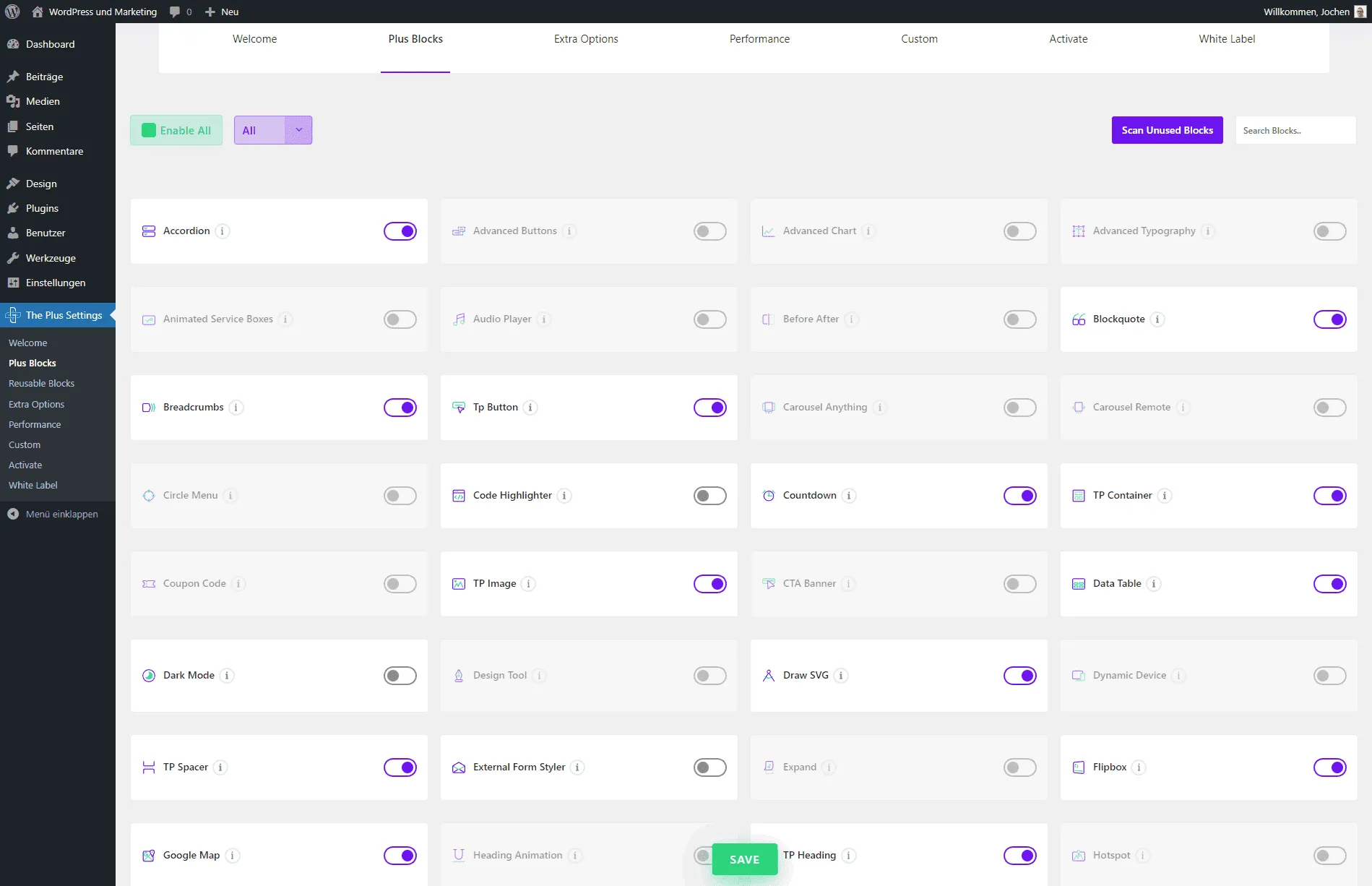This screenshot has height=886, width=1372.
Task: Enable the Advanced Chart toggle
Action: 1020,231
